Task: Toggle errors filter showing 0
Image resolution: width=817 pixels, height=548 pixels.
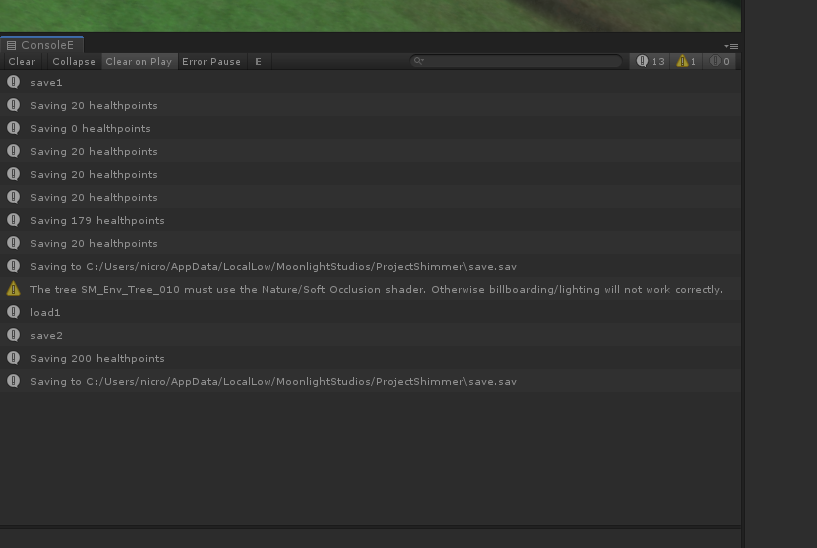Action: click(720, 61)
